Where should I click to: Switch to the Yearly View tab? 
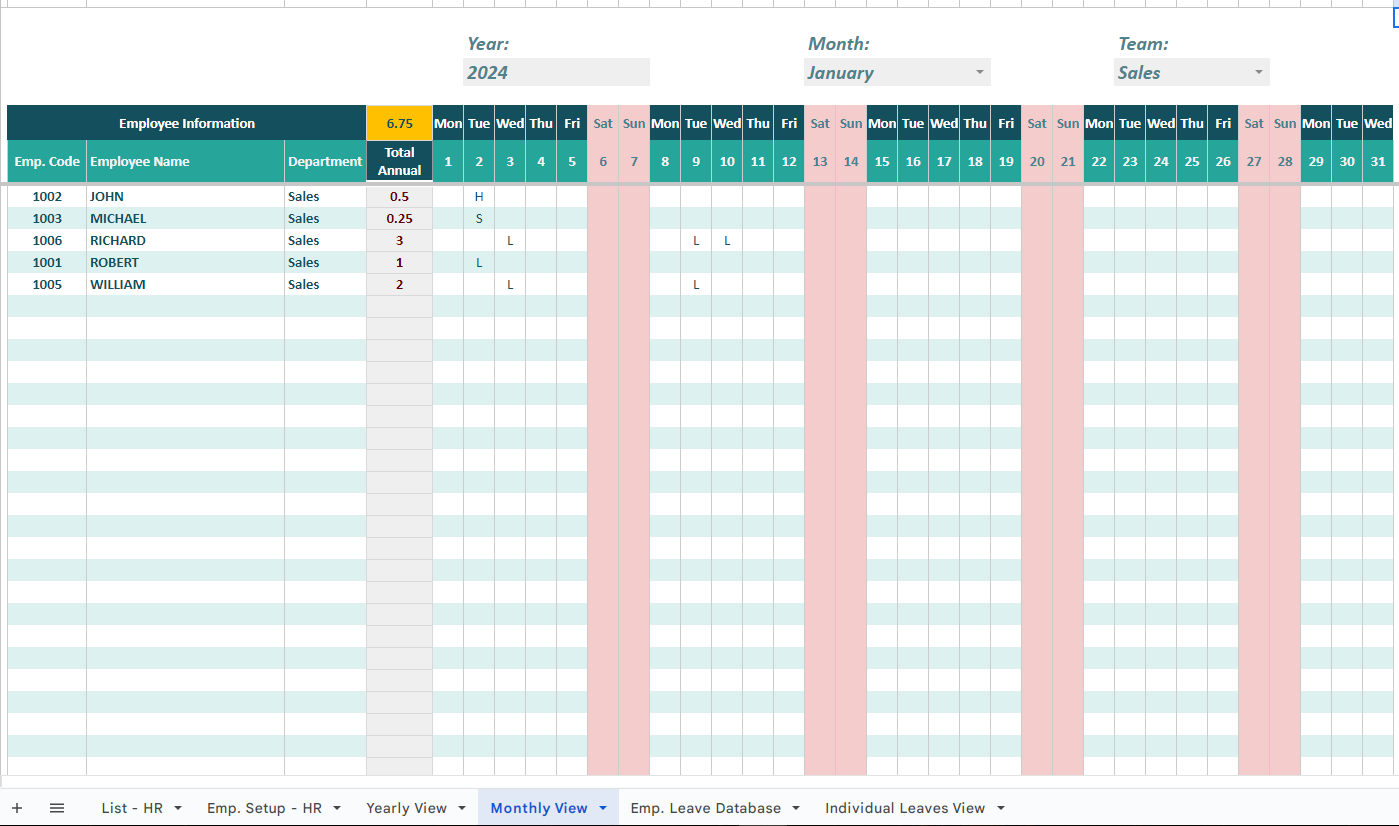coord(408,807)
